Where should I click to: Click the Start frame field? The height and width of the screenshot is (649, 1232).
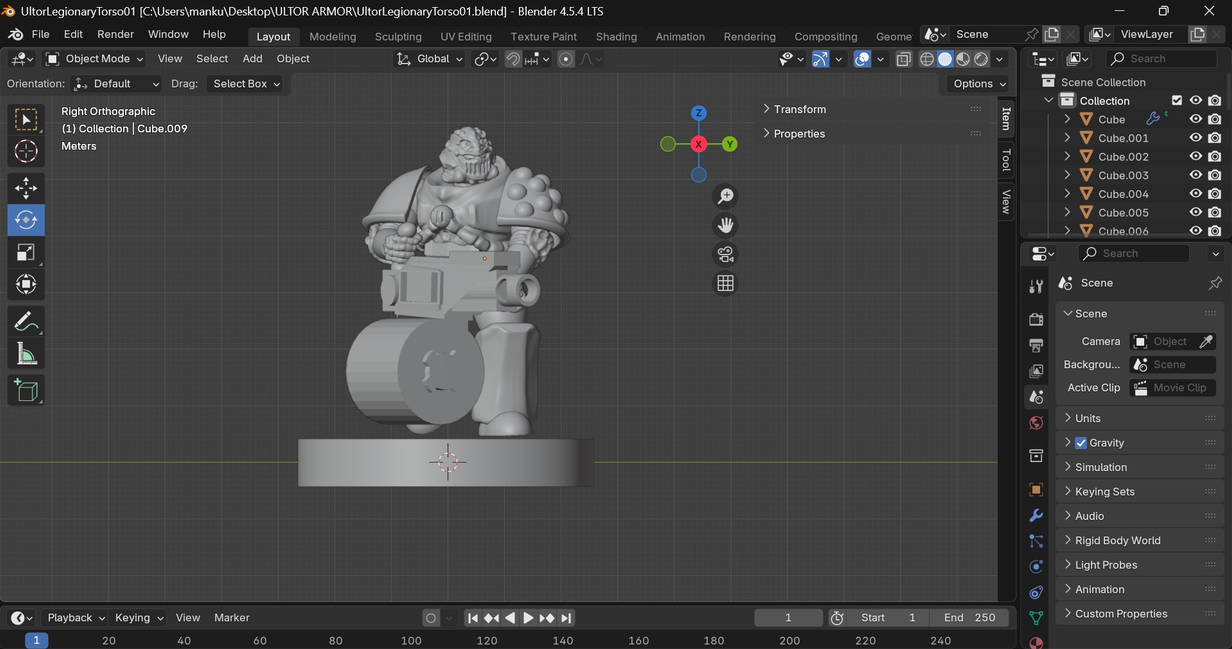coord(888,618)
